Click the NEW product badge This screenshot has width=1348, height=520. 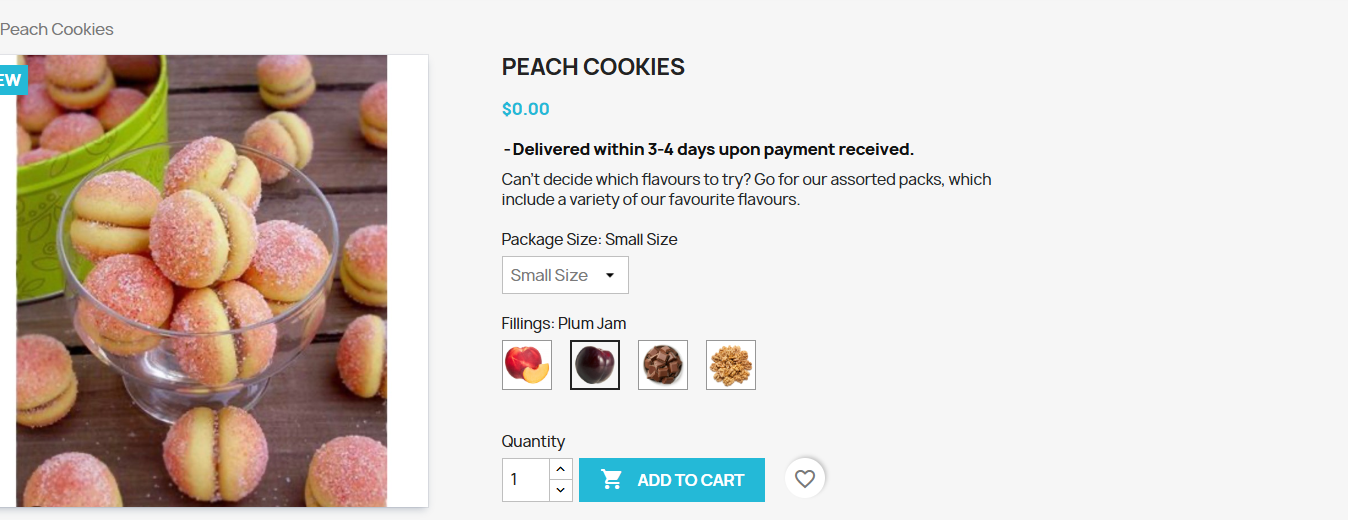coord(11,80)
